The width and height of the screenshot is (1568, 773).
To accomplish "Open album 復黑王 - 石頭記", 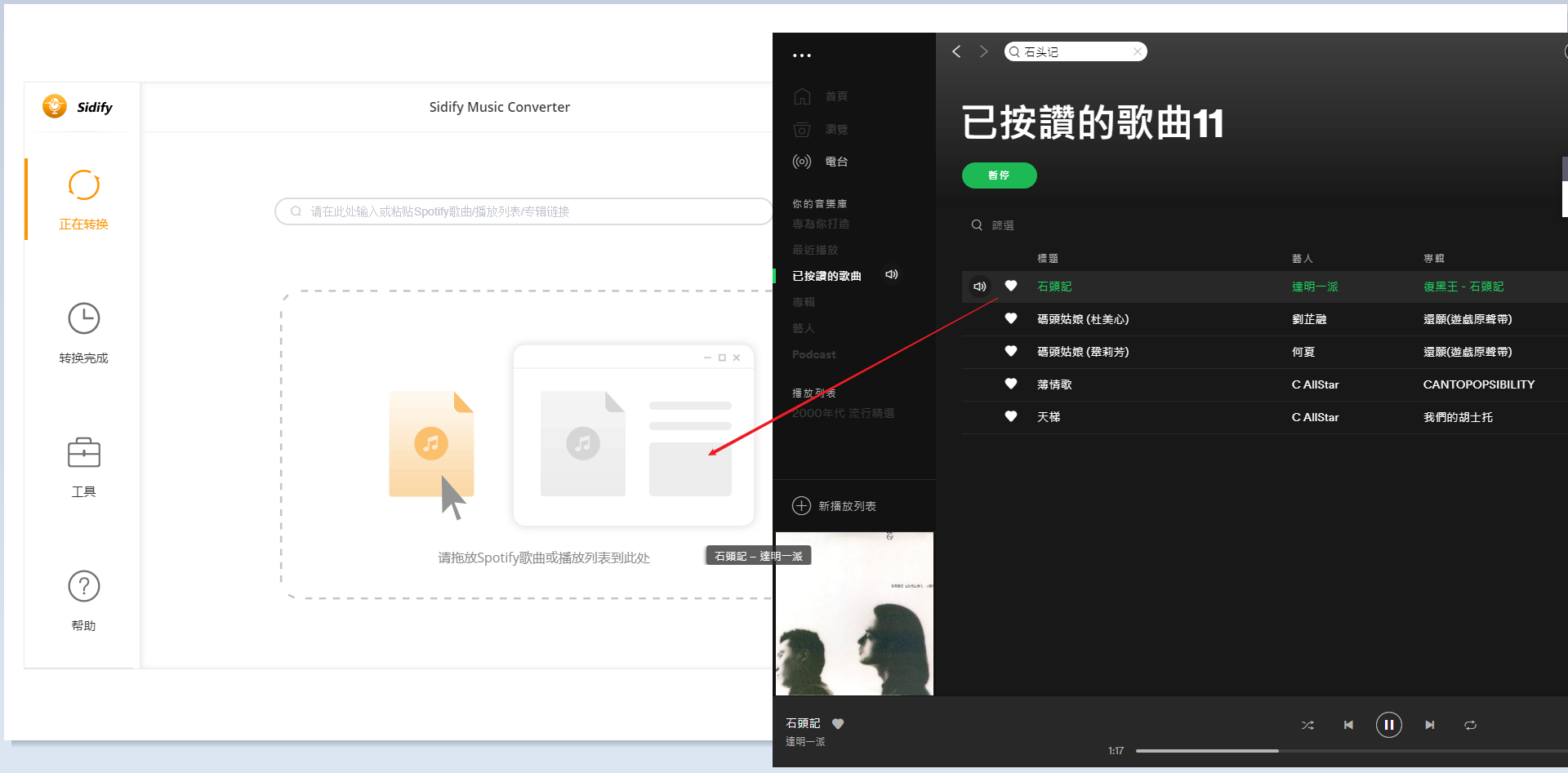I will [1463, 287].
